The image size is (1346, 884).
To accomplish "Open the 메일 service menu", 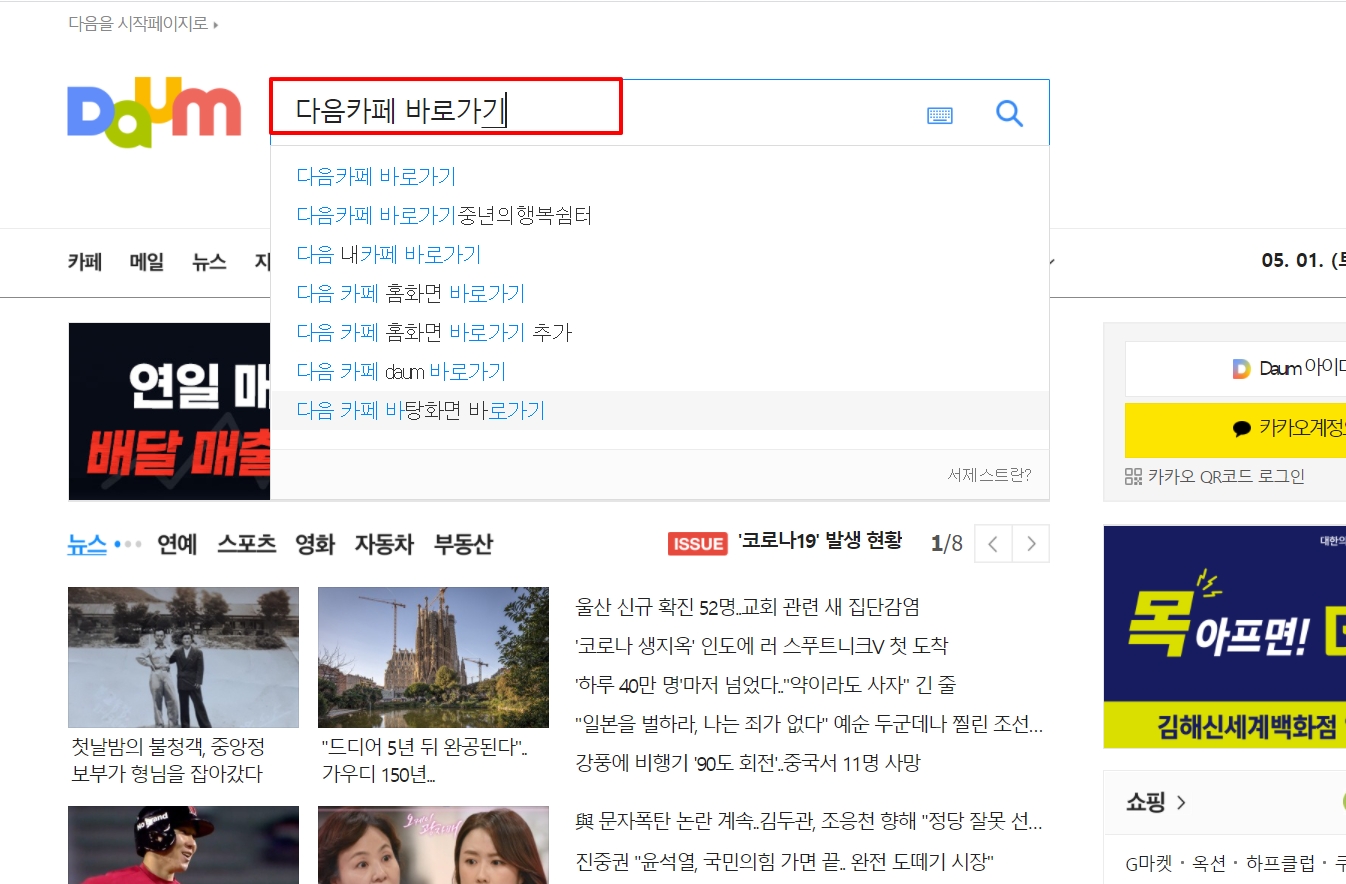I will tap(146, 262).
